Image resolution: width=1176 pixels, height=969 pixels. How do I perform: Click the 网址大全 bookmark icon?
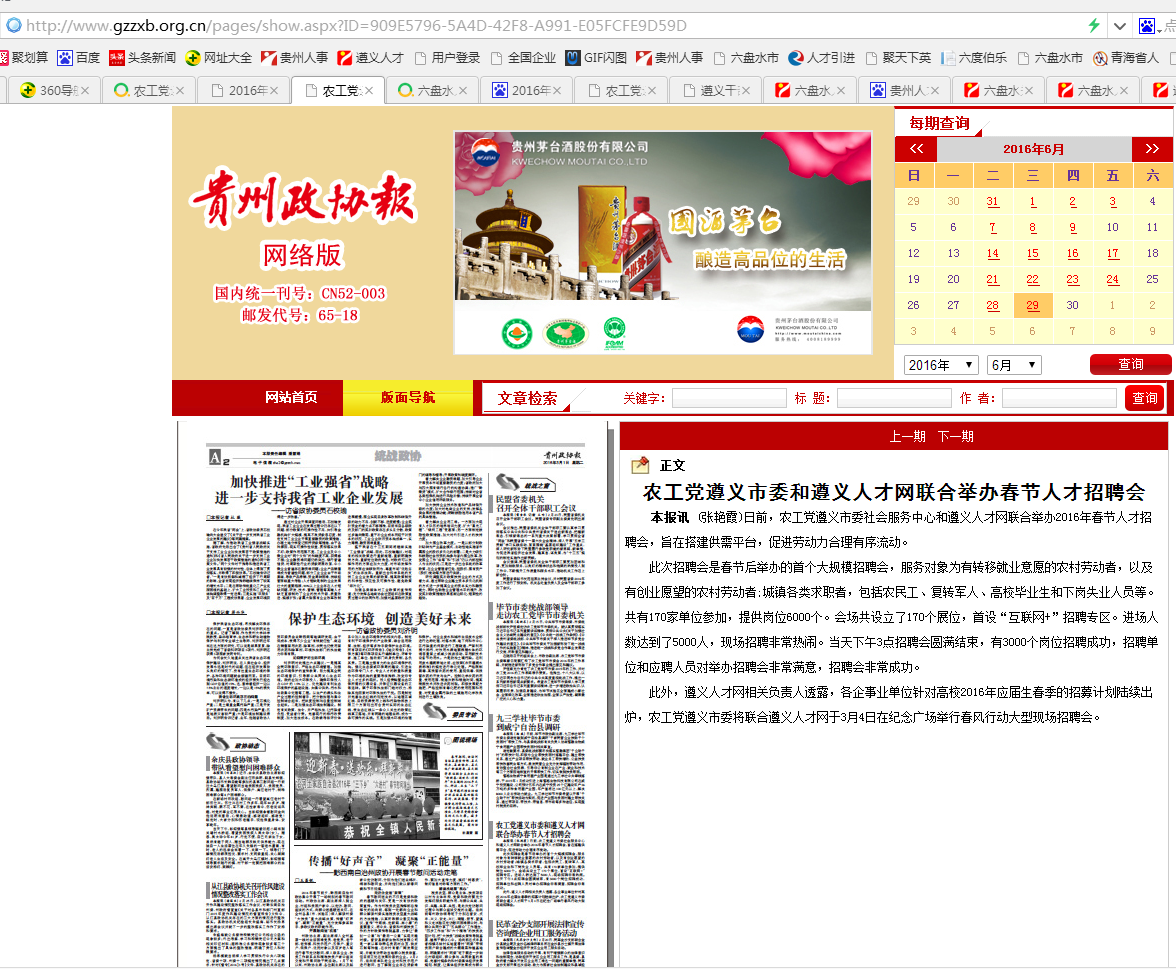pyautogui.click(x=193, y=58)
